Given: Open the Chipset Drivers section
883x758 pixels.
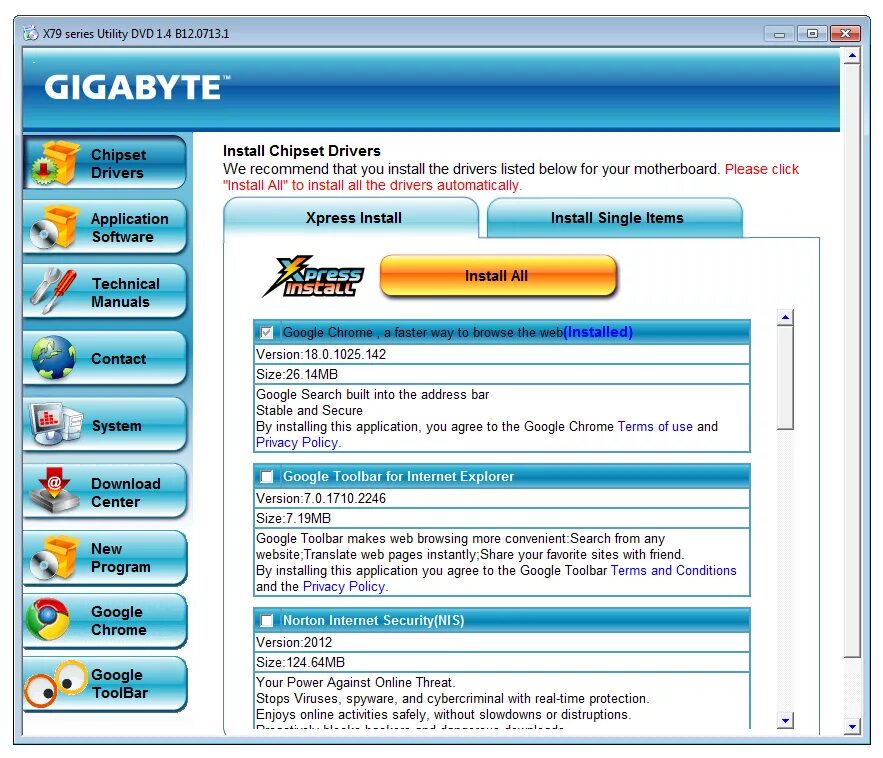Looking at the screenshot, I should tap(105, 163).
